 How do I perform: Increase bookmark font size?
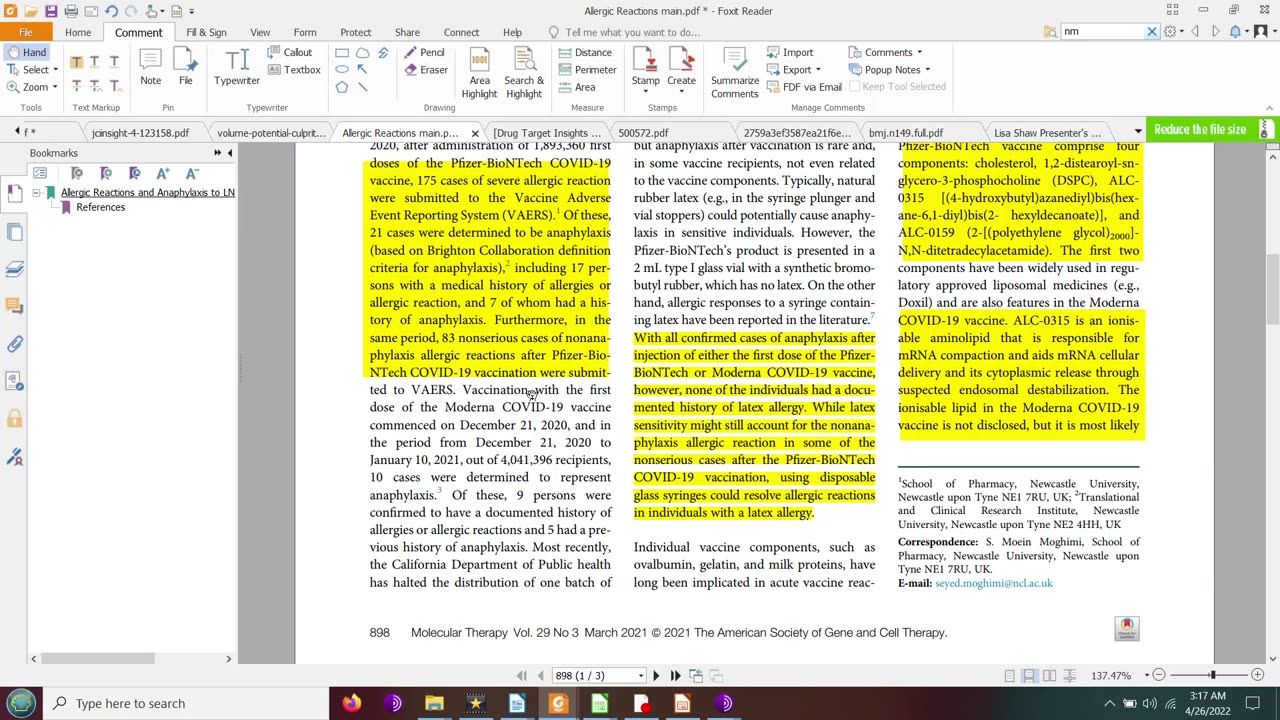coord(163,173)
